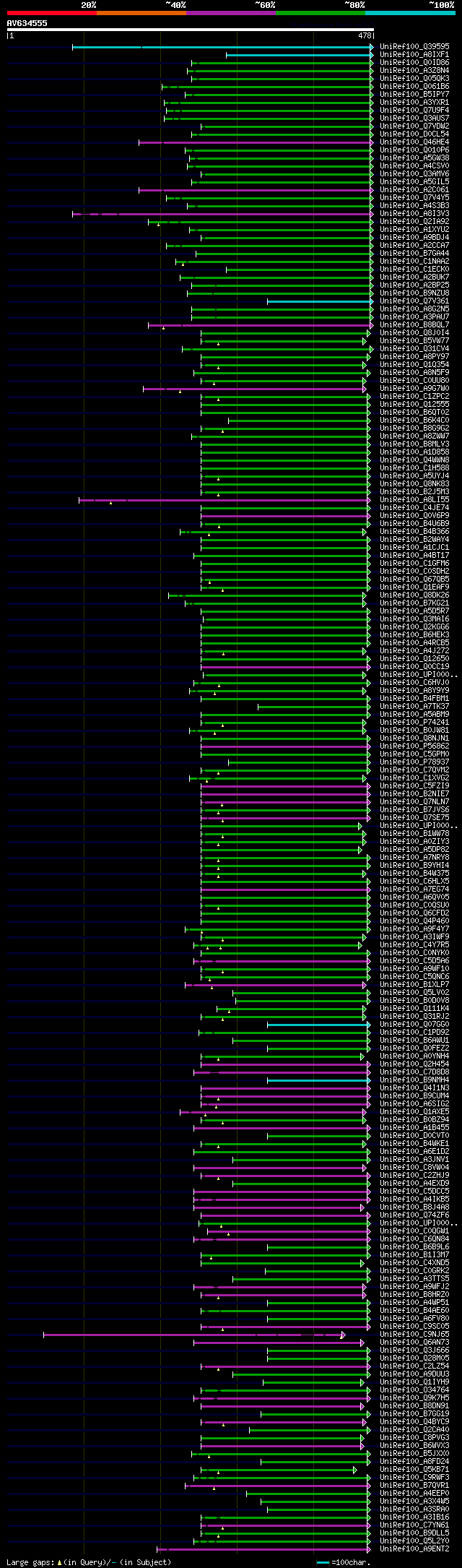Click purple alignment bar of UniRef100_A8LI55

pyautogui.click(x=224, y=500)
